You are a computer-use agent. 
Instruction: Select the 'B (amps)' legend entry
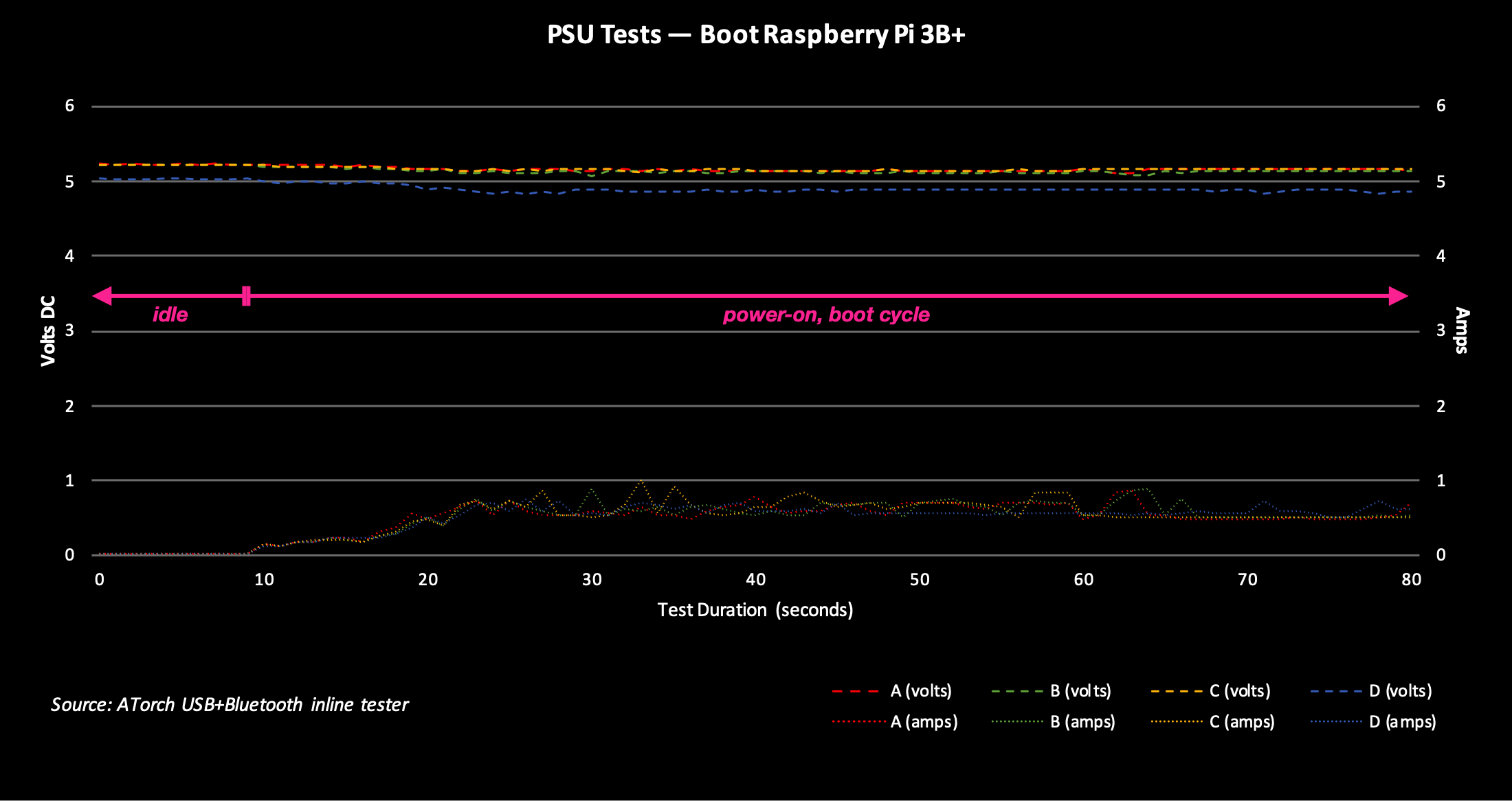(1082, 721)
